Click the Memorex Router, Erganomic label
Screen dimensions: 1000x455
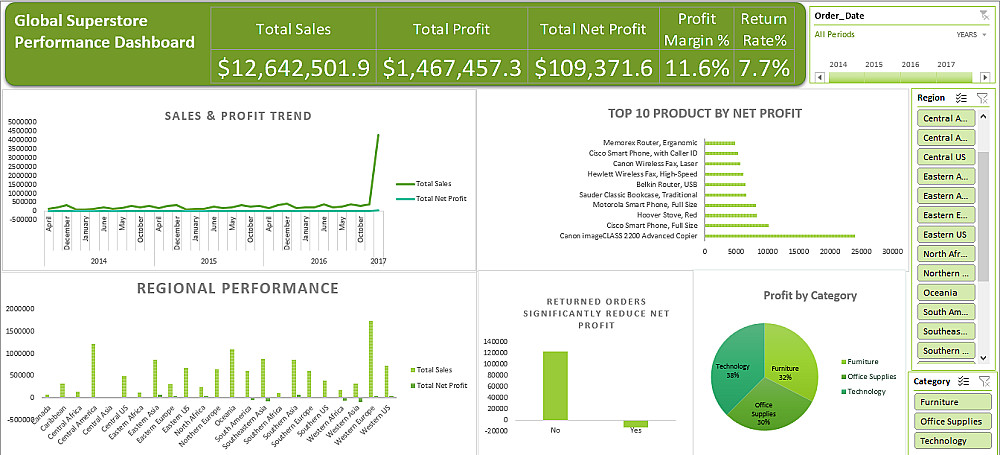651,142
